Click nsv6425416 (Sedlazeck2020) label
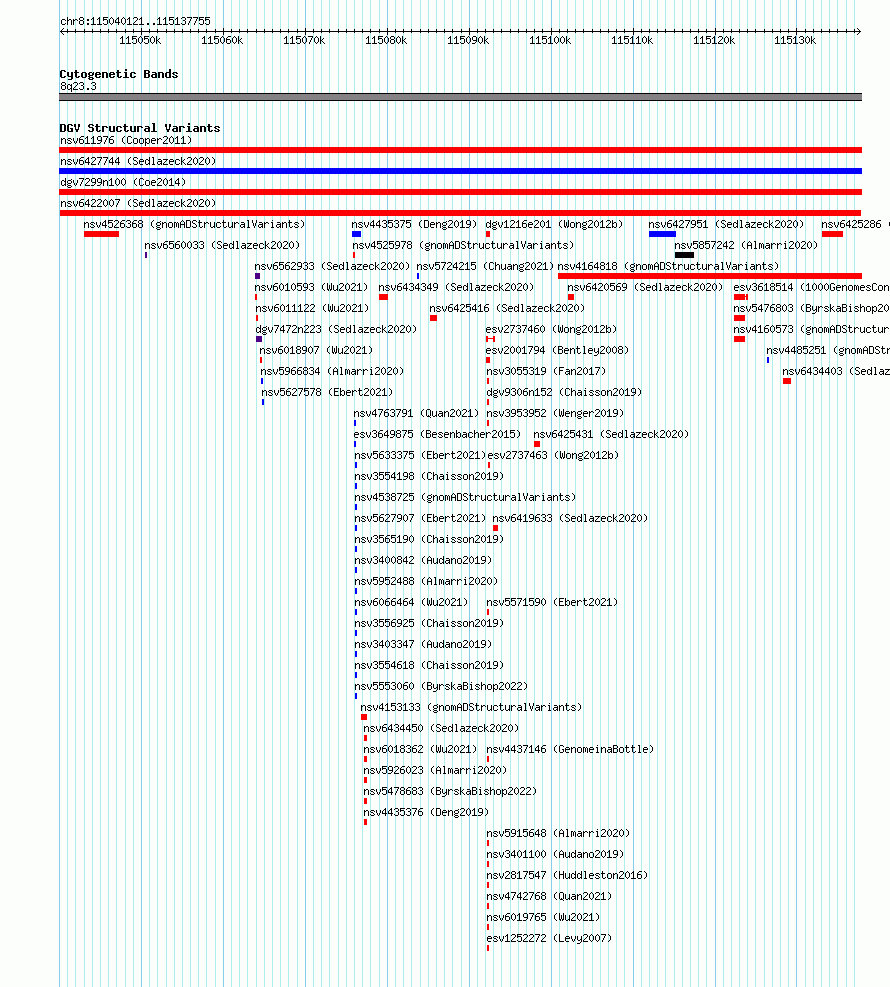 [x=507, y=308]
